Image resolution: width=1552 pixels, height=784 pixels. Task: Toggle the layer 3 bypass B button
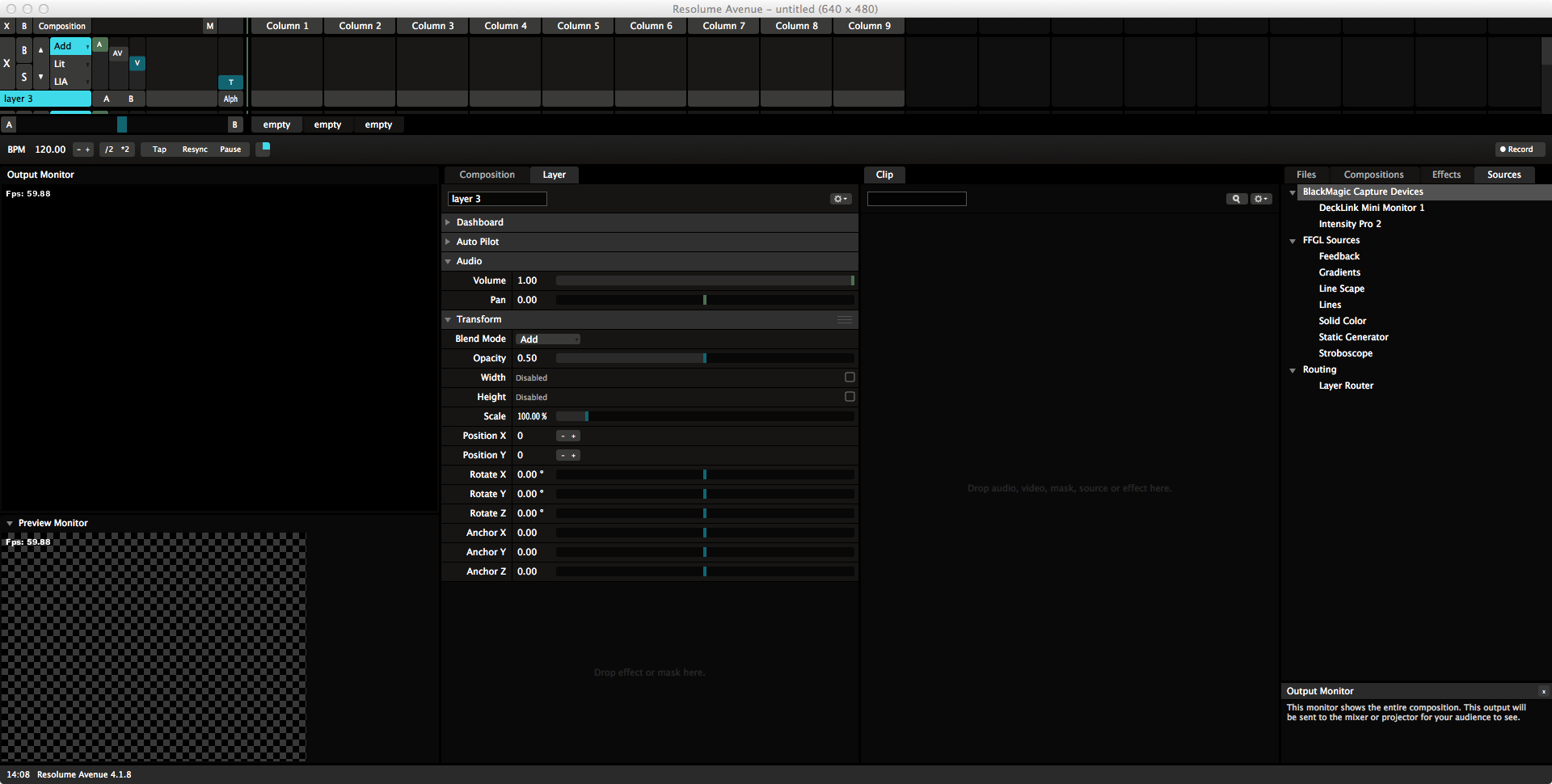(24, 50)
